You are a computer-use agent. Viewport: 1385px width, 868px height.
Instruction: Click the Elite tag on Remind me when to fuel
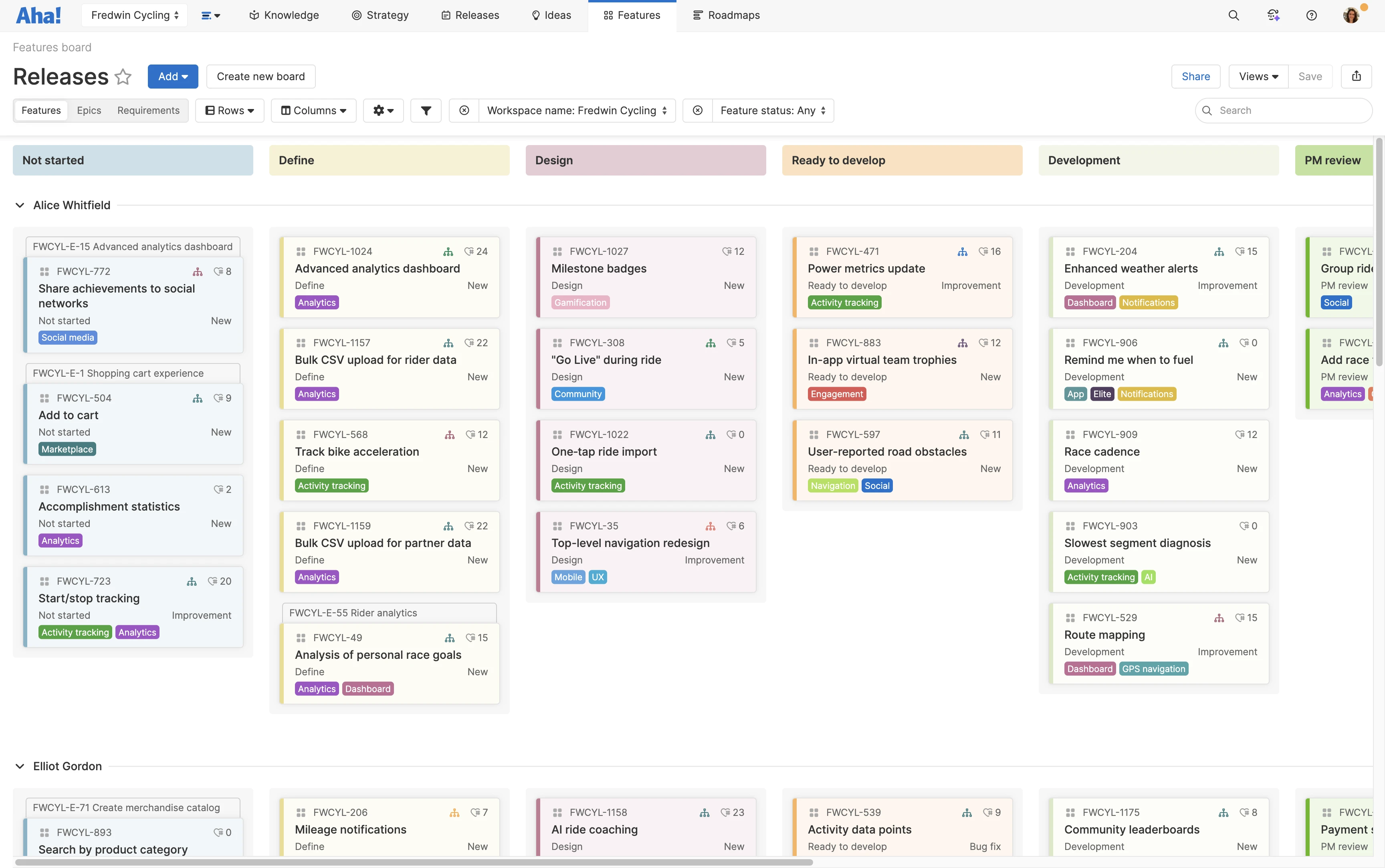click(x=1101, y=394)
